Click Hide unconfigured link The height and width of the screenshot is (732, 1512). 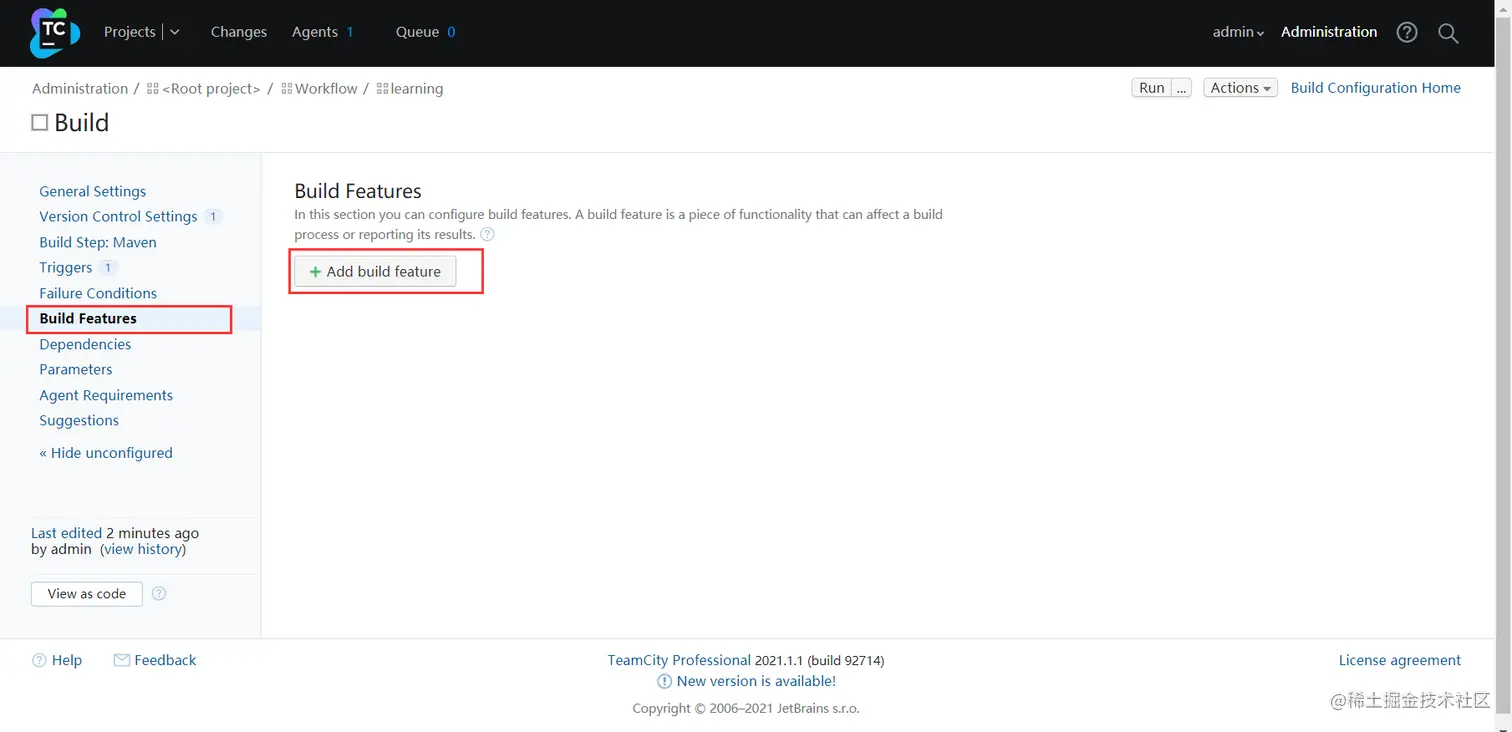106,453
